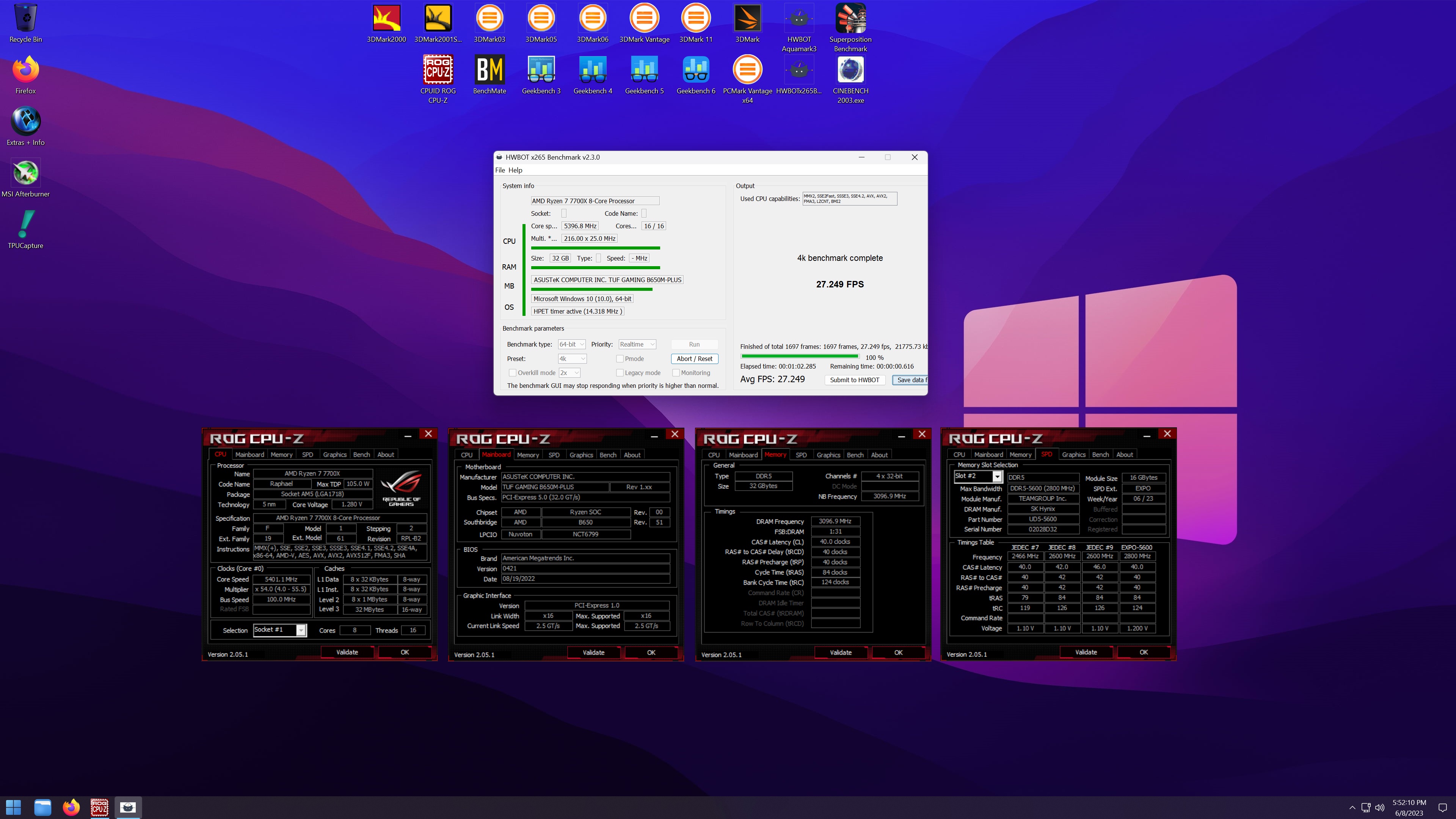This screenshot has height=819, width=1456.
Task: Open HWBOT Aquamark3 shortcut
Action: 799,28
